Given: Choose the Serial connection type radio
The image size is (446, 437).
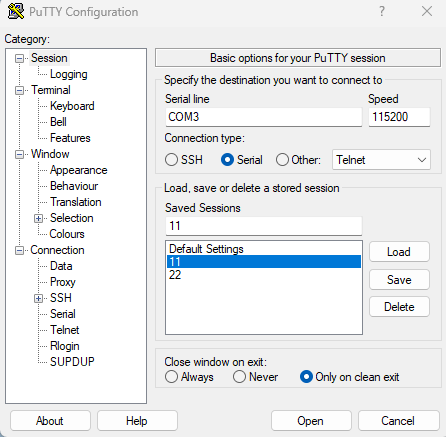Looking at the screenshot, I should [x=227, y=160].
